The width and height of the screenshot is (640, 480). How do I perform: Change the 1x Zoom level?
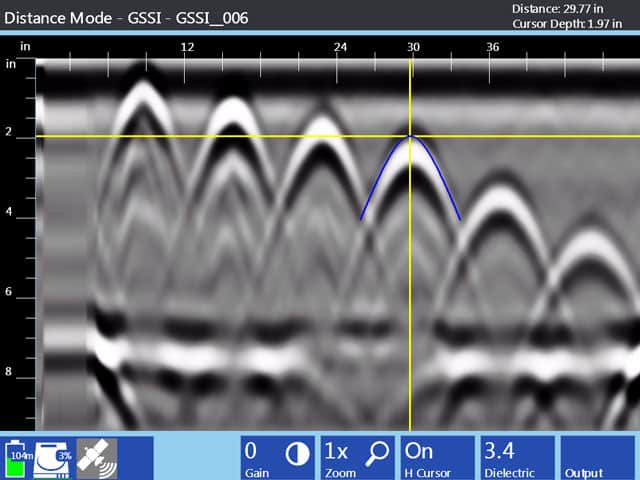pyautogui.click(x=336, y=451)
